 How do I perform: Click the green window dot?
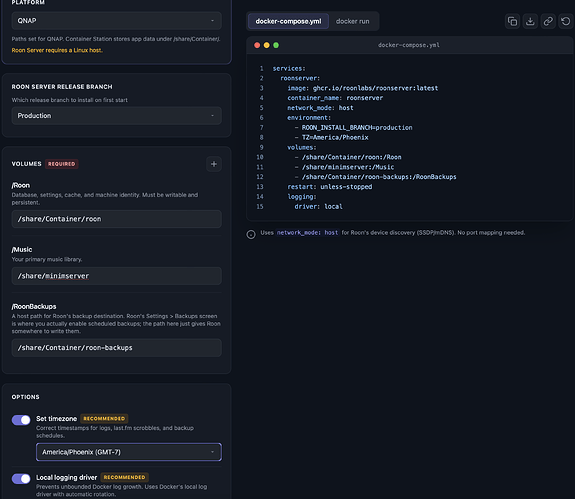click(276, 45)
